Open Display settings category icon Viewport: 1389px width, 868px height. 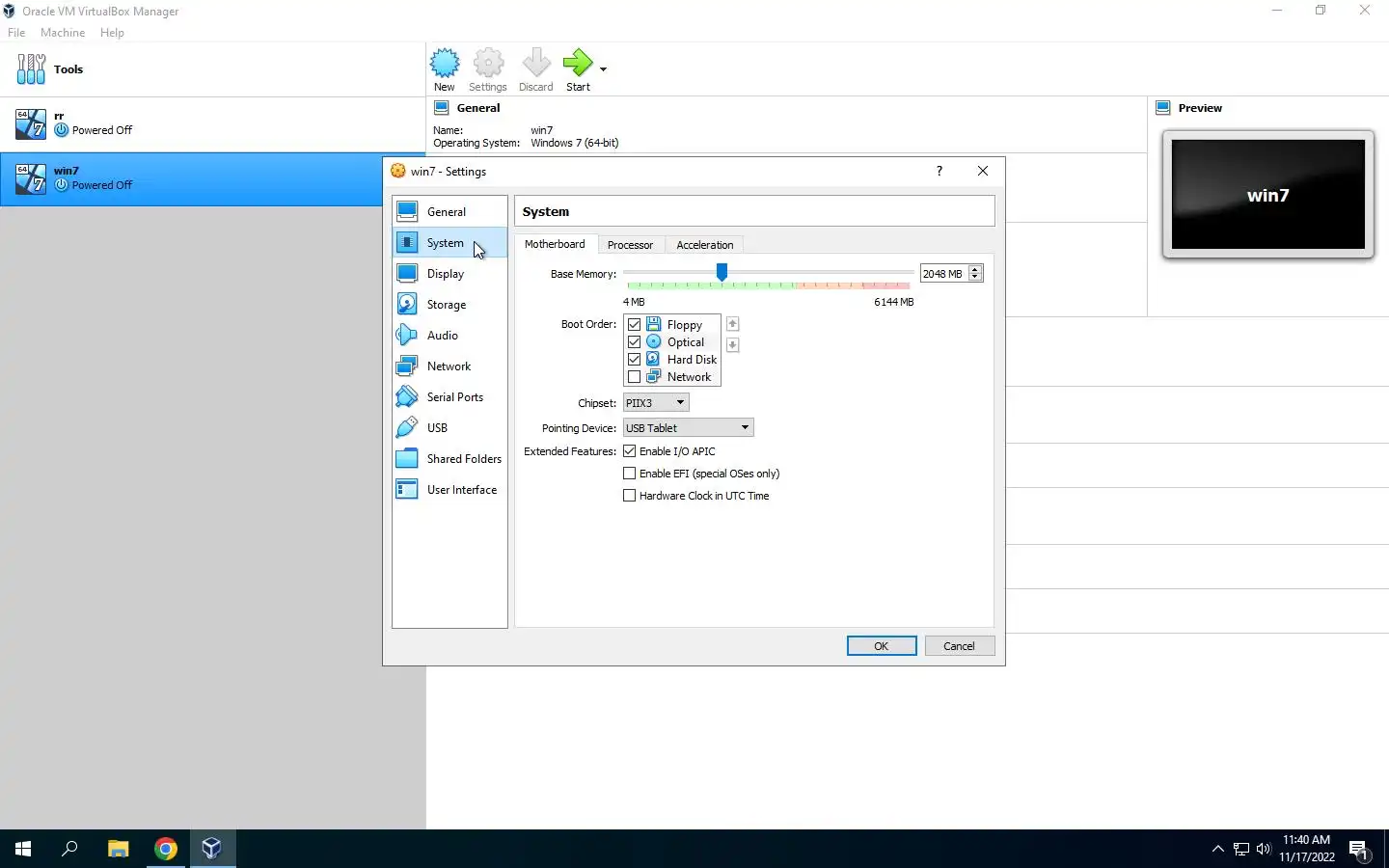click(407, 273)
